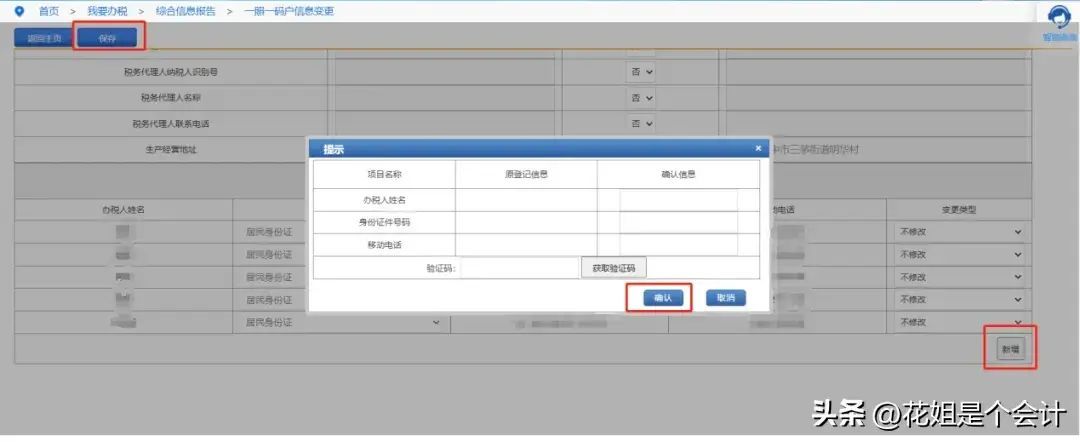
Task: Open the last row 居民身份证 dropdown
Action: click(x=341, y=322)
